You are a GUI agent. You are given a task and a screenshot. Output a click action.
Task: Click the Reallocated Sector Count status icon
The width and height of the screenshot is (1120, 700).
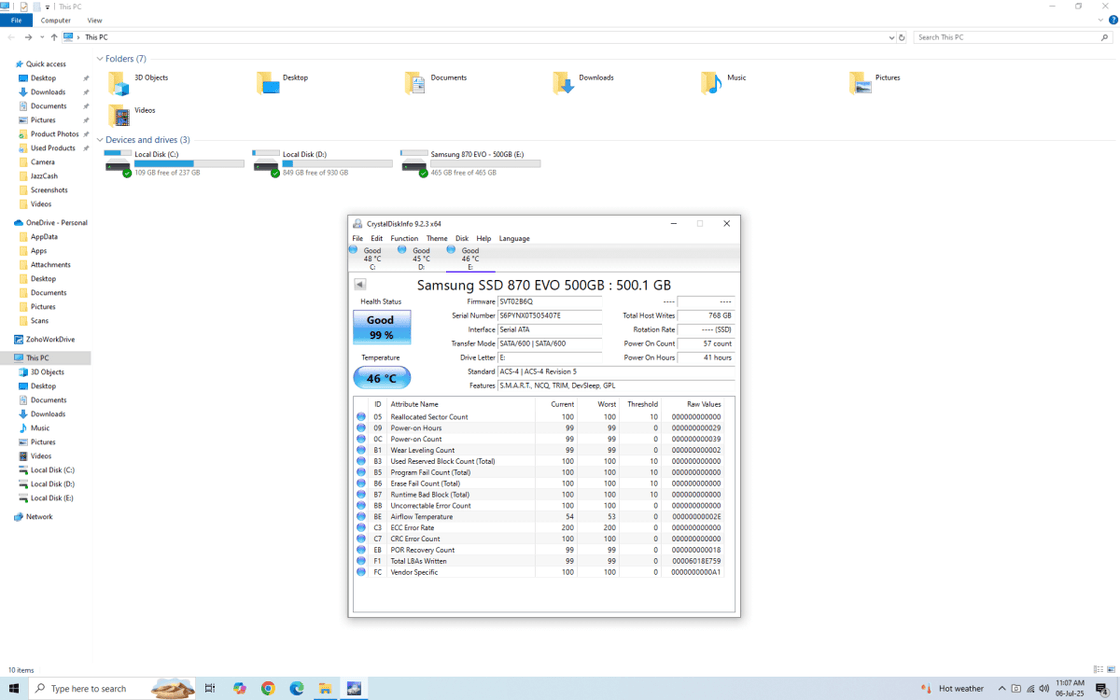point(361,417)
